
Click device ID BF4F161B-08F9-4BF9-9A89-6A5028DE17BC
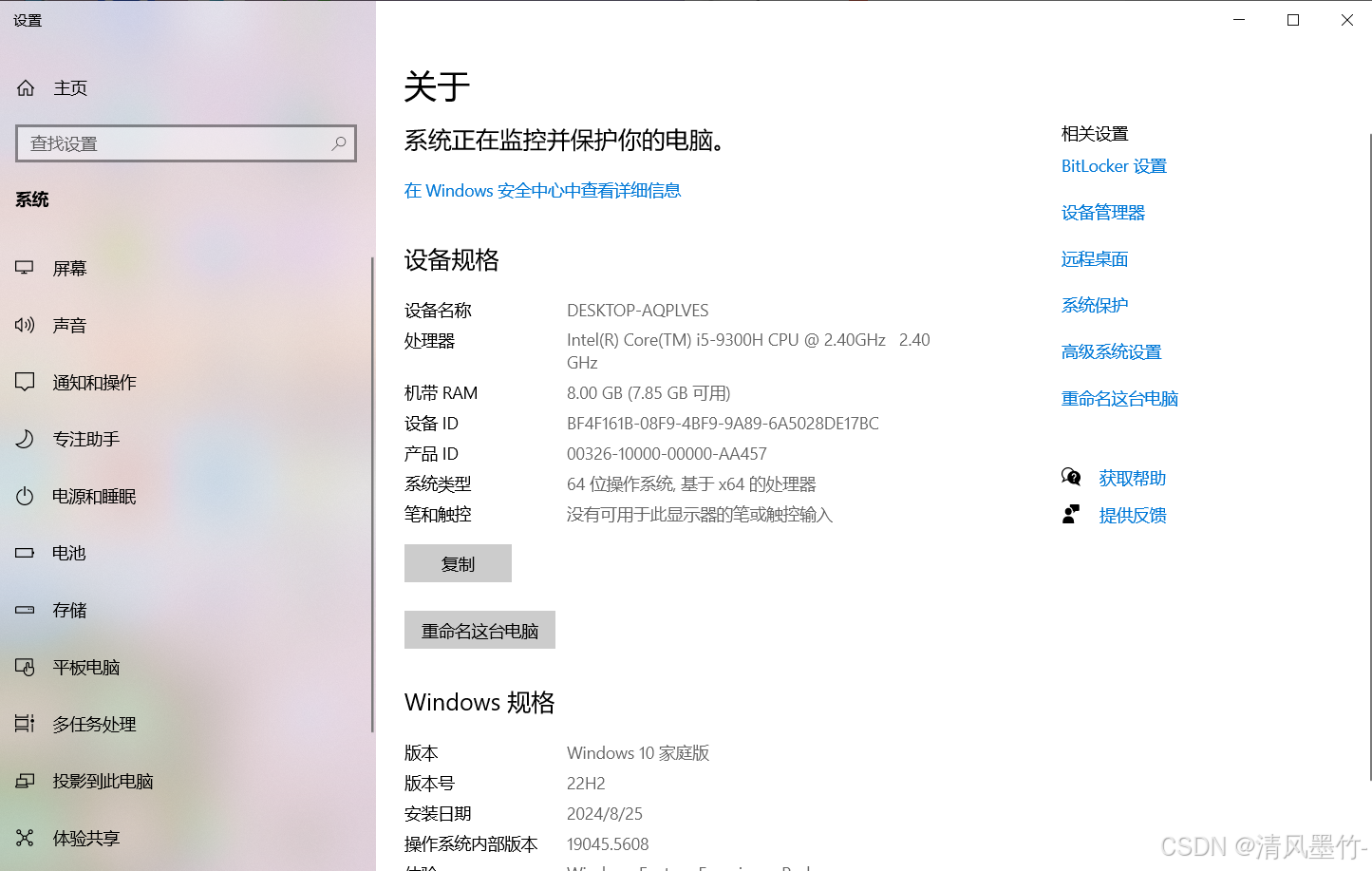(723, 424)
